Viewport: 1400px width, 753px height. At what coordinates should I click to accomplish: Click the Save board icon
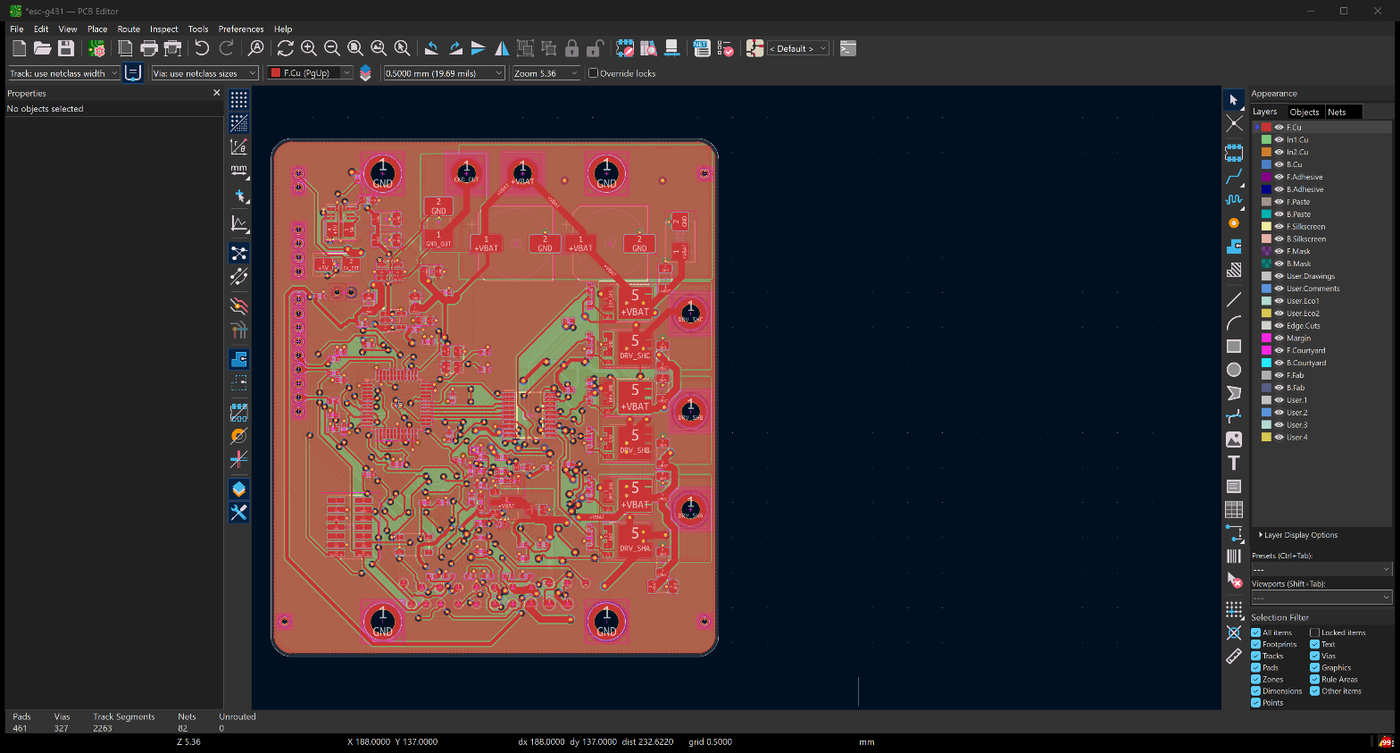(66, 48)
